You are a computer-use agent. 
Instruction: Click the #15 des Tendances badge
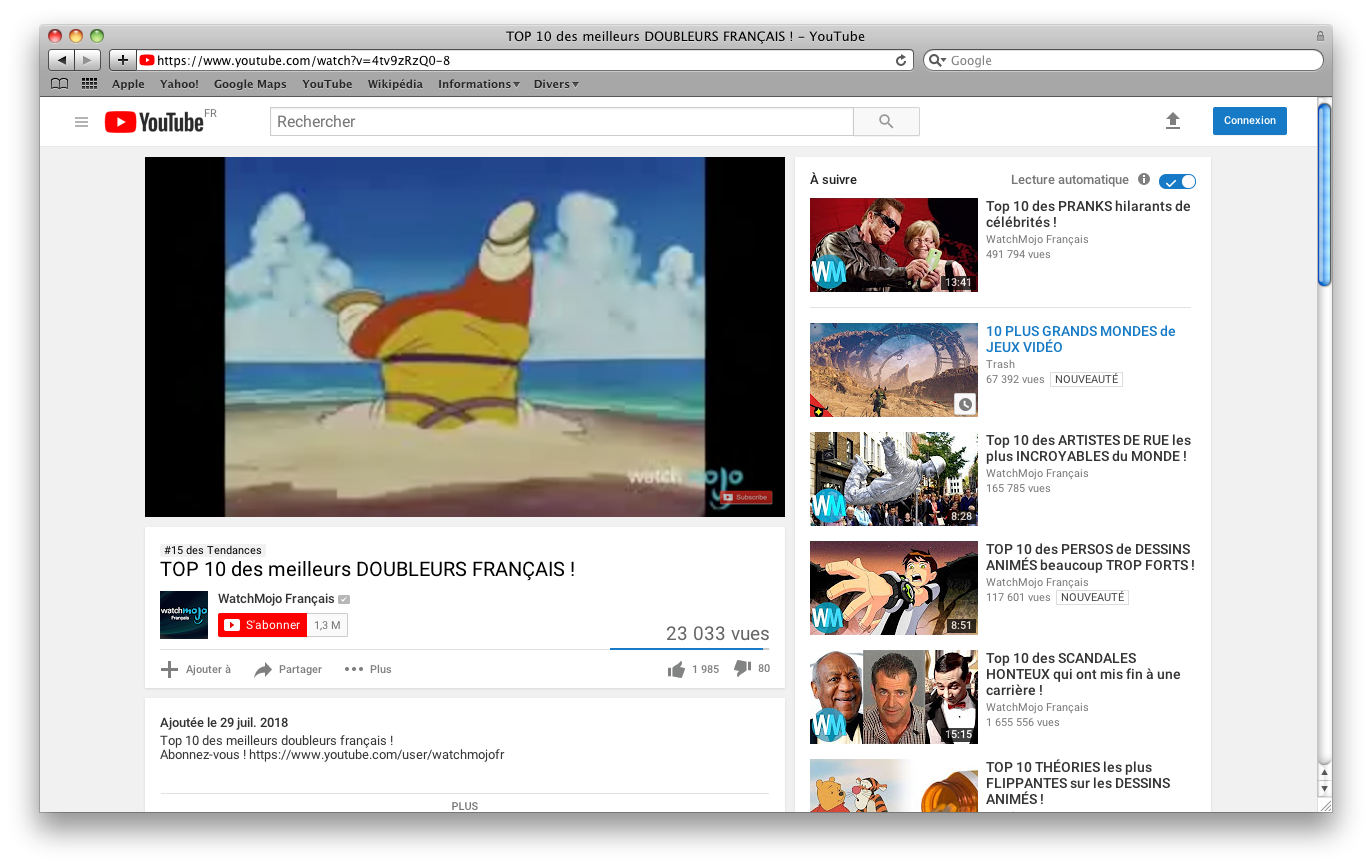pyautogui.click(x=212, y=550)
